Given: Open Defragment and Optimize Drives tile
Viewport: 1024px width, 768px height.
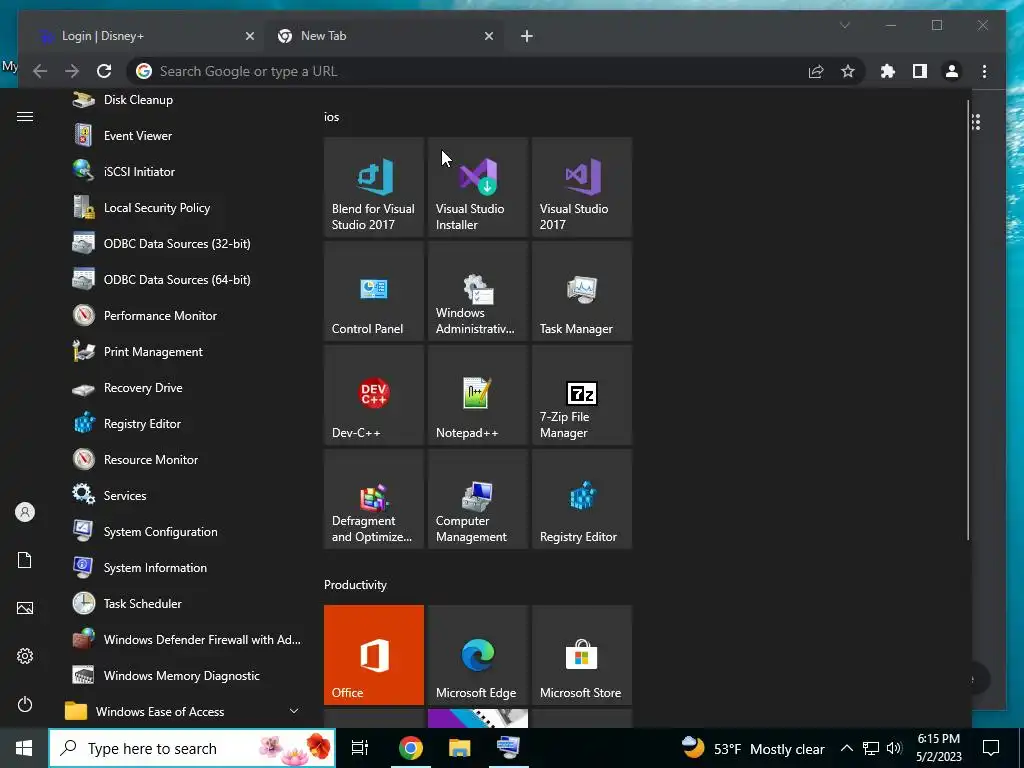Looking at the screenshot, I should click(374, 499).
